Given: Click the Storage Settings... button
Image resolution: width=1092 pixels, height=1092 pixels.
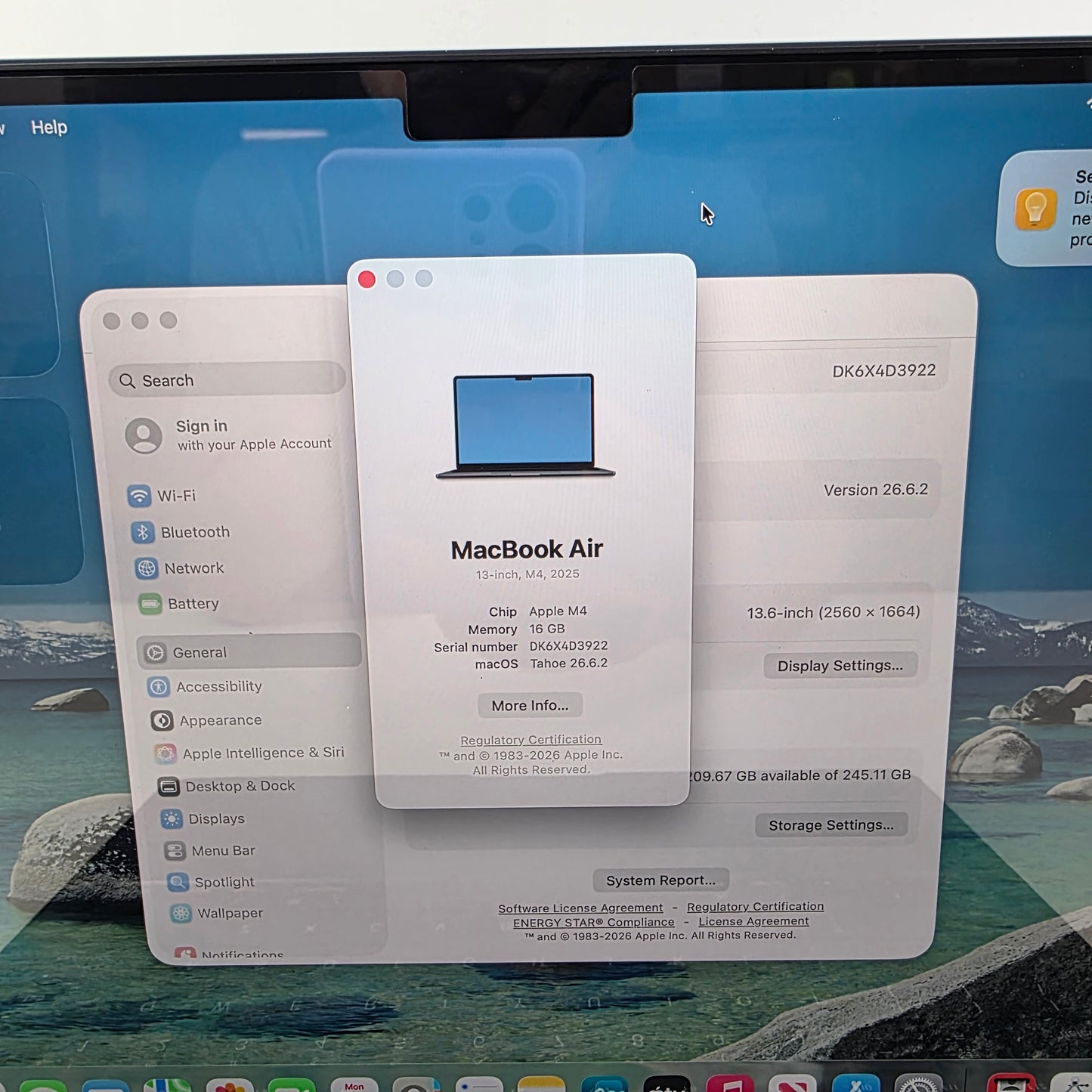Looking at the screenshot, I should tap(831, 825).
